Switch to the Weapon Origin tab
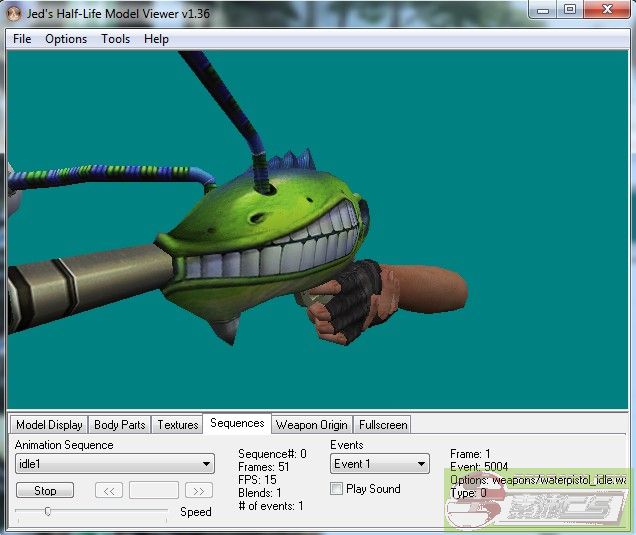The width and height of the screenshot is (636, 535). pos(312,425)
